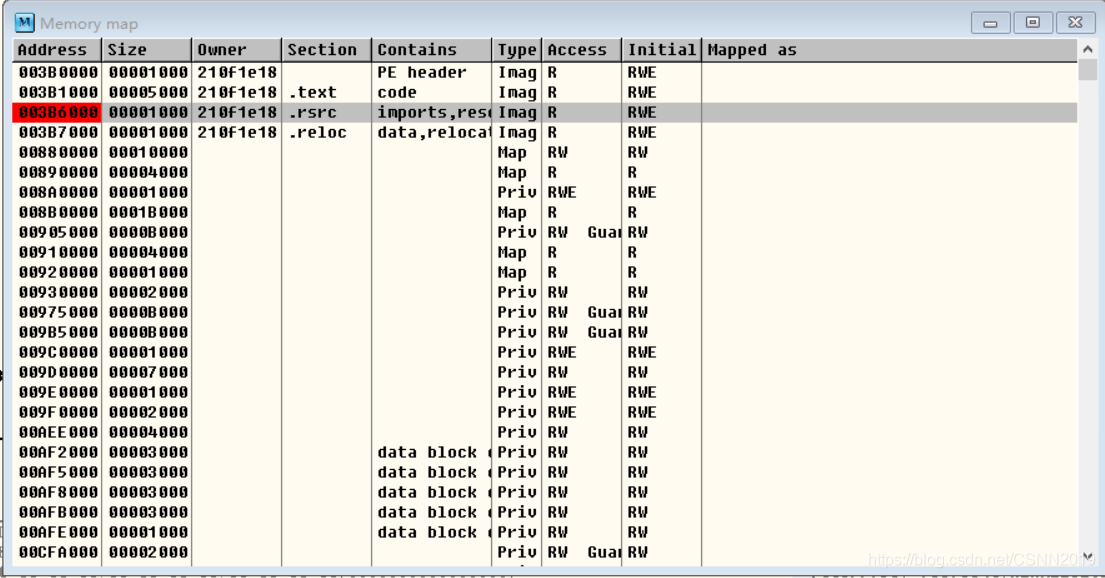Click scrollbar up arrow
This screenshot has width=1105, height=578.
1087,50
